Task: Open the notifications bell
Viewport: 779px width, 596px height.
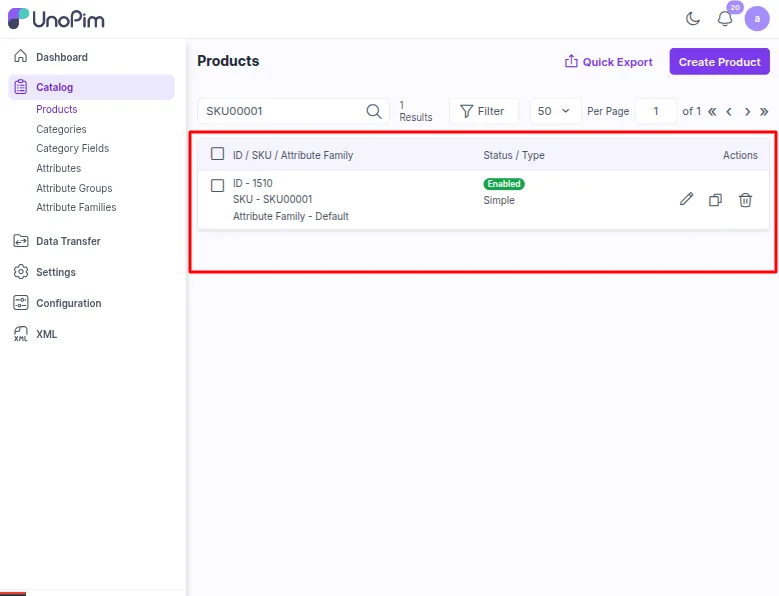Action: 725,19
